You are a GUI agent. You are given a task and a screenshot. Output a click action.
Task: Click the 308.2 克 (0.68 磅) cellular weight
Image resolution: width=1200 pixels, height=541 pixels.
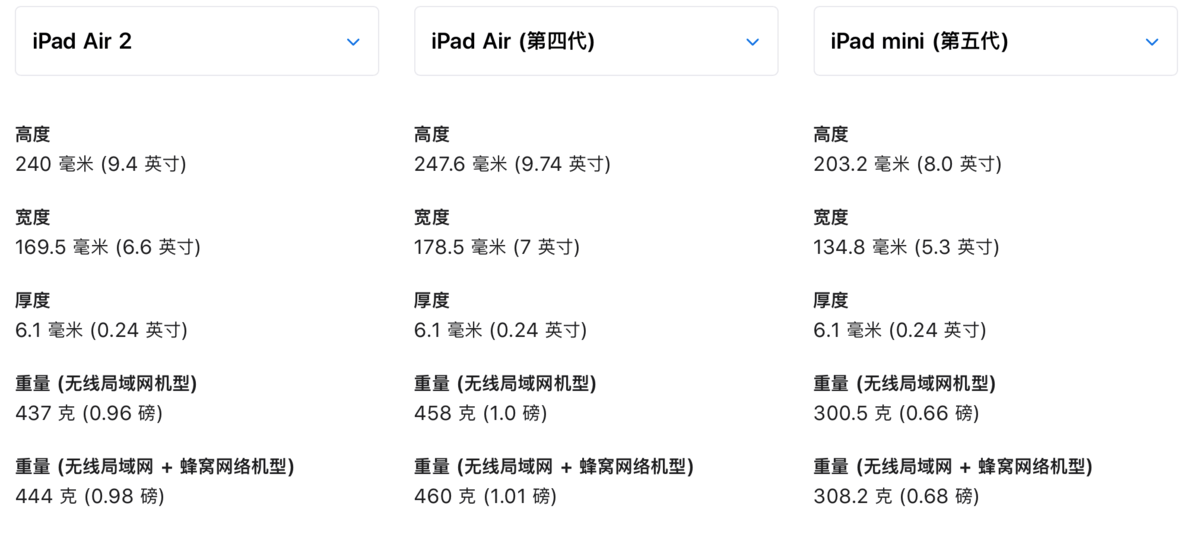click(x=896, y=496)
